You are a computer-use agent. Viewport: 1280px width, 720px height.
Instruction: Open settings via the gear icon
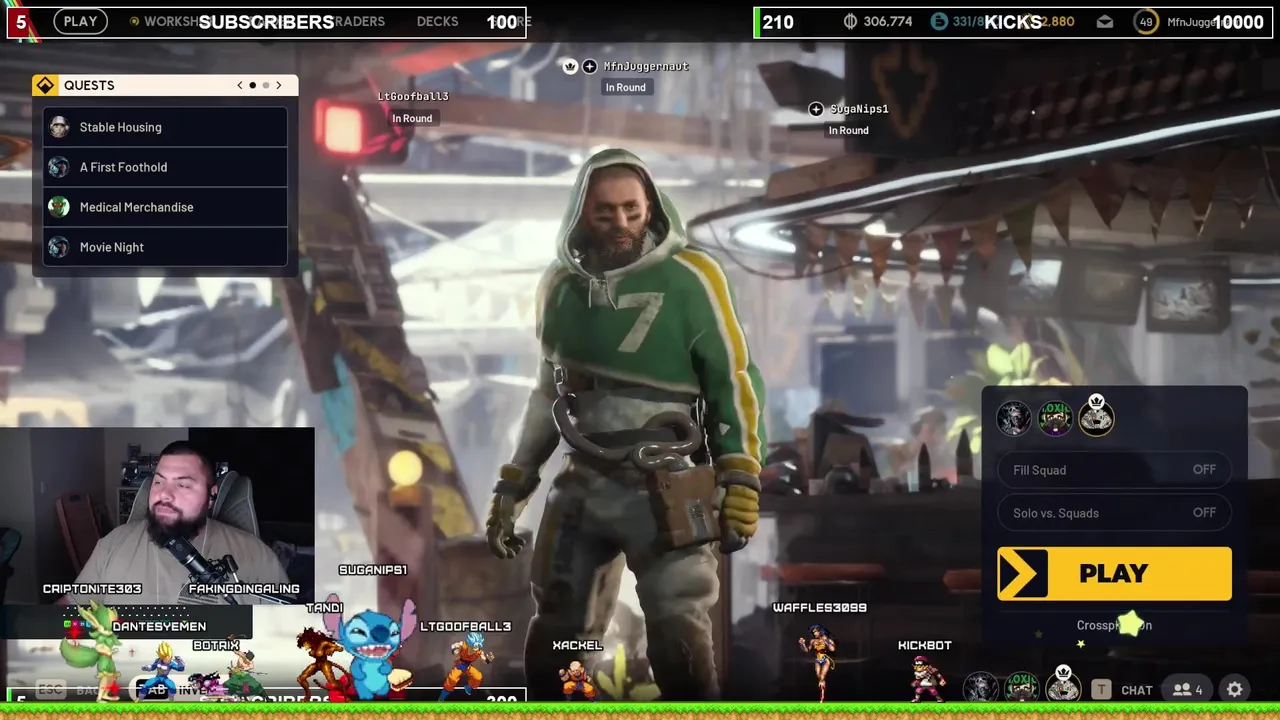point(1235,689)
